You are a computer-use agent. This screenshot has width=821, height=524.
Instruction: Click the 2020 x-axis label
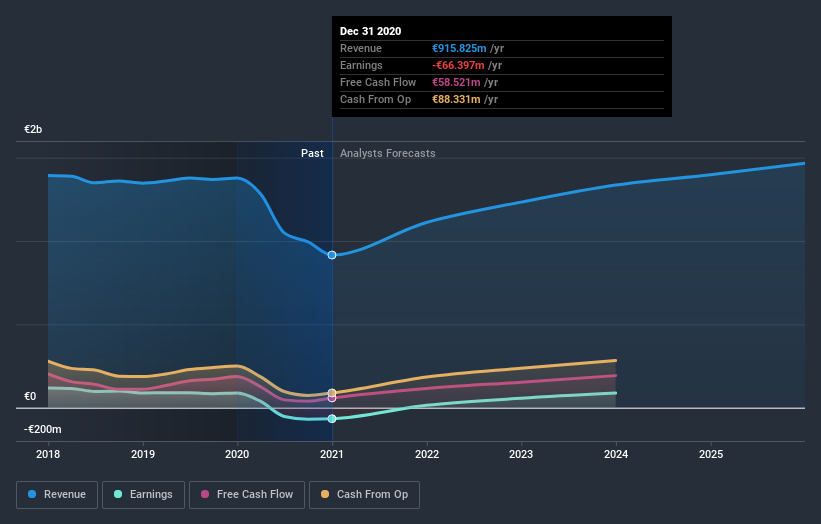[237, 454]
